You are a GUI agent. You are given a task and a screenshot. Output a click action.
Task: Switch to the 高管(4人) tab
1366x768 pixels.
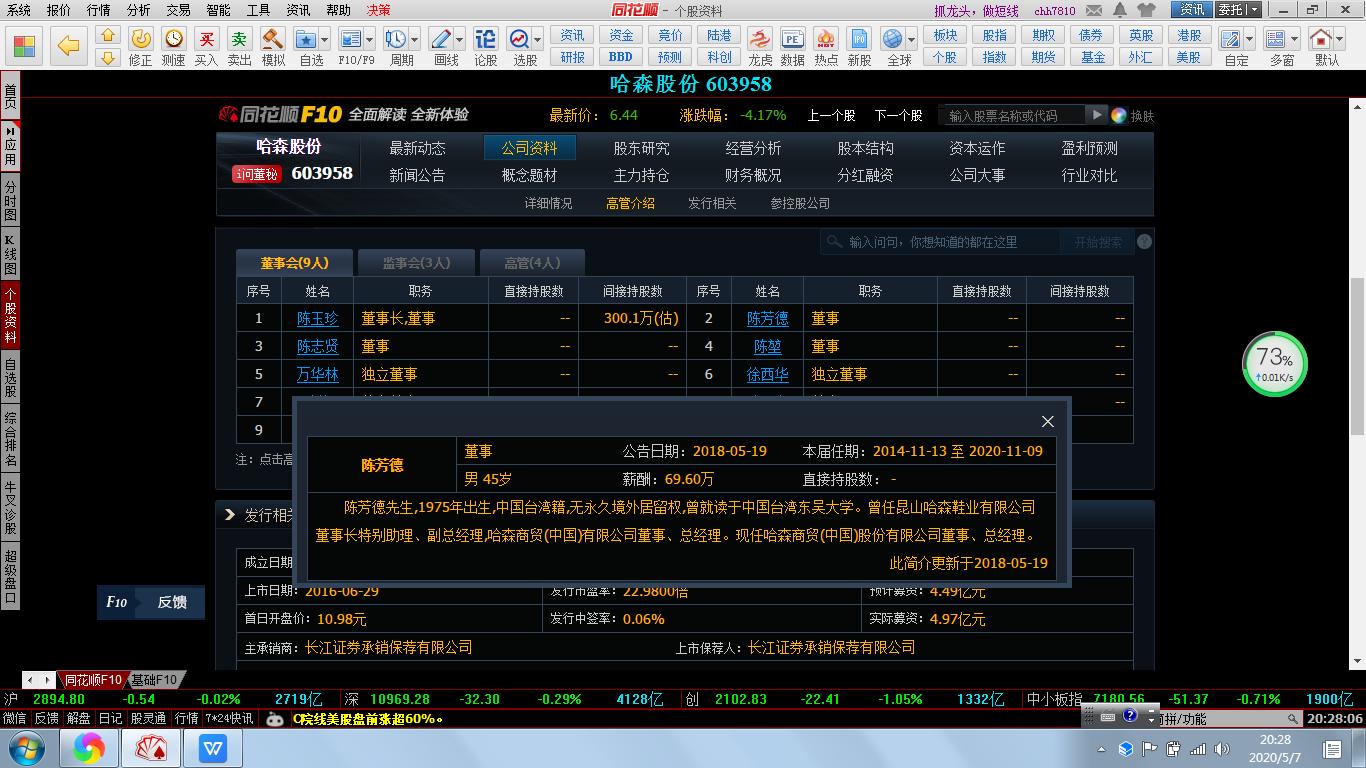pos(532,263)
